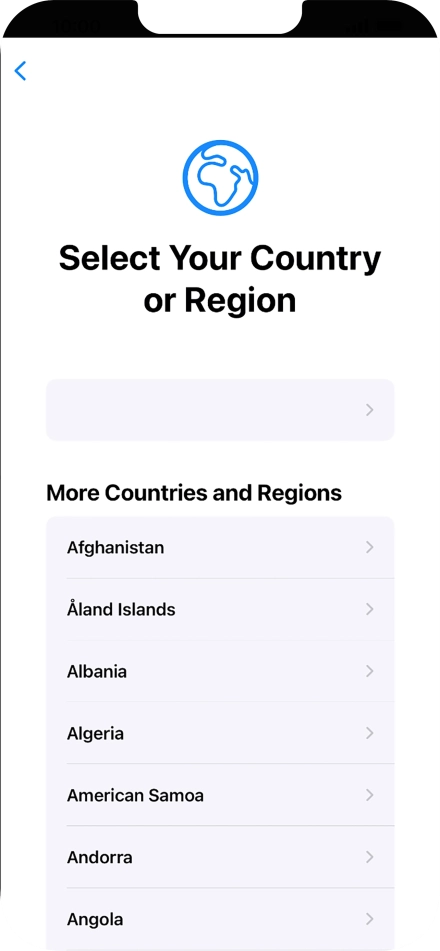Tap the Andorra row arrow
Image resolution: width=440 pixels, height=951 pixels.
coord(370,857)
